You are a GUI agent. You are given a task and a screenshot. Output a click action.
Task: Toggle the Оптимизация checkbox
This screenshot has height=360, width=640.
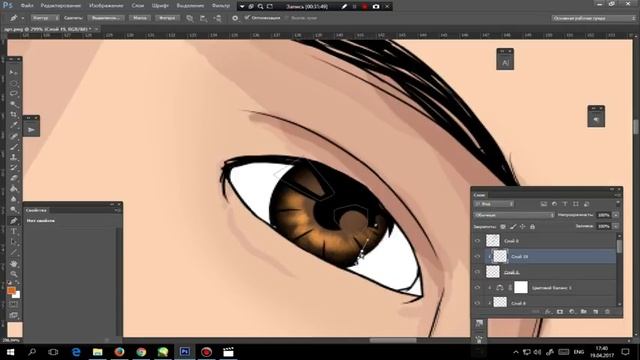click(x=247, y=18)
